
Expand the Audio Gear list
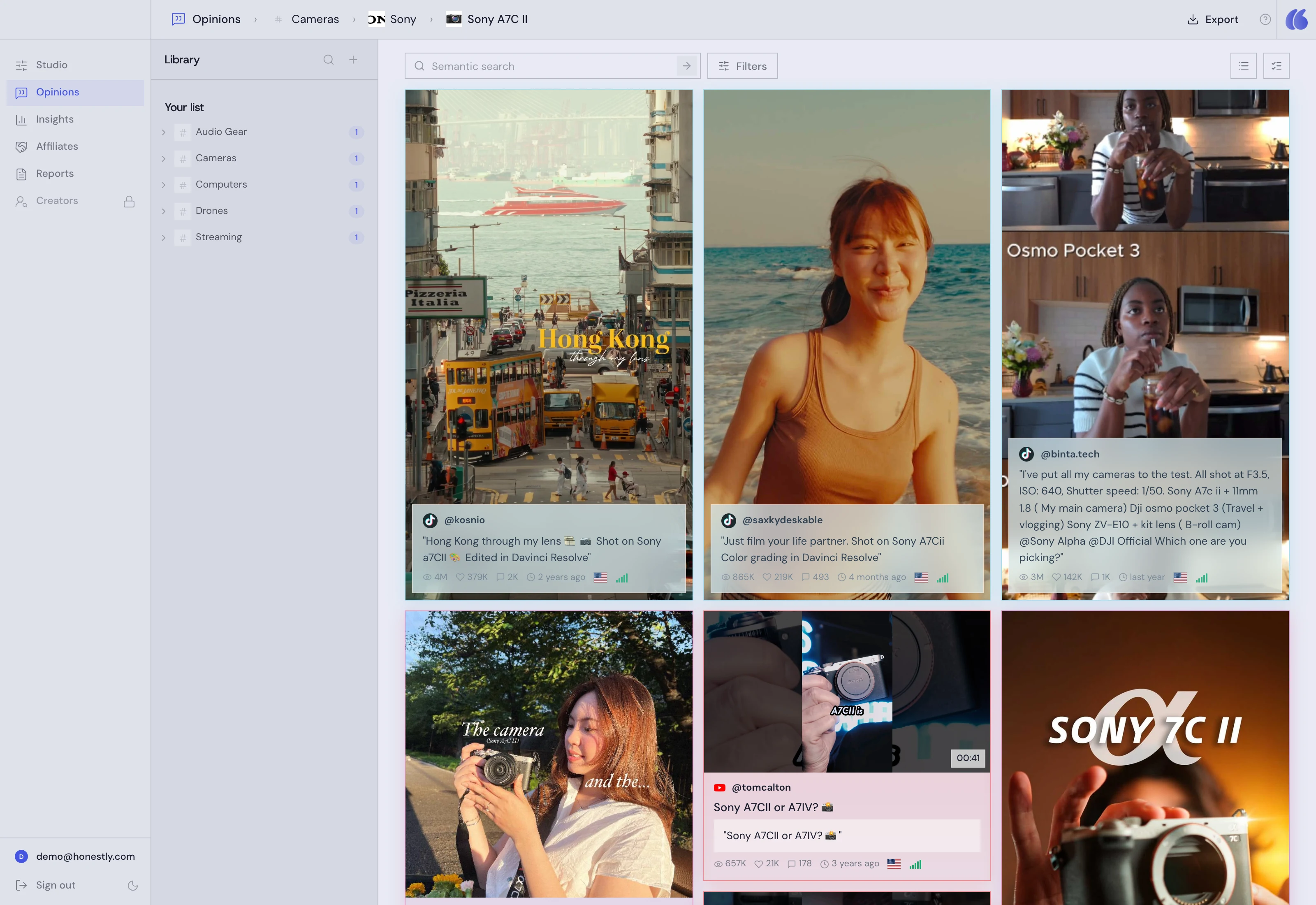164,133
